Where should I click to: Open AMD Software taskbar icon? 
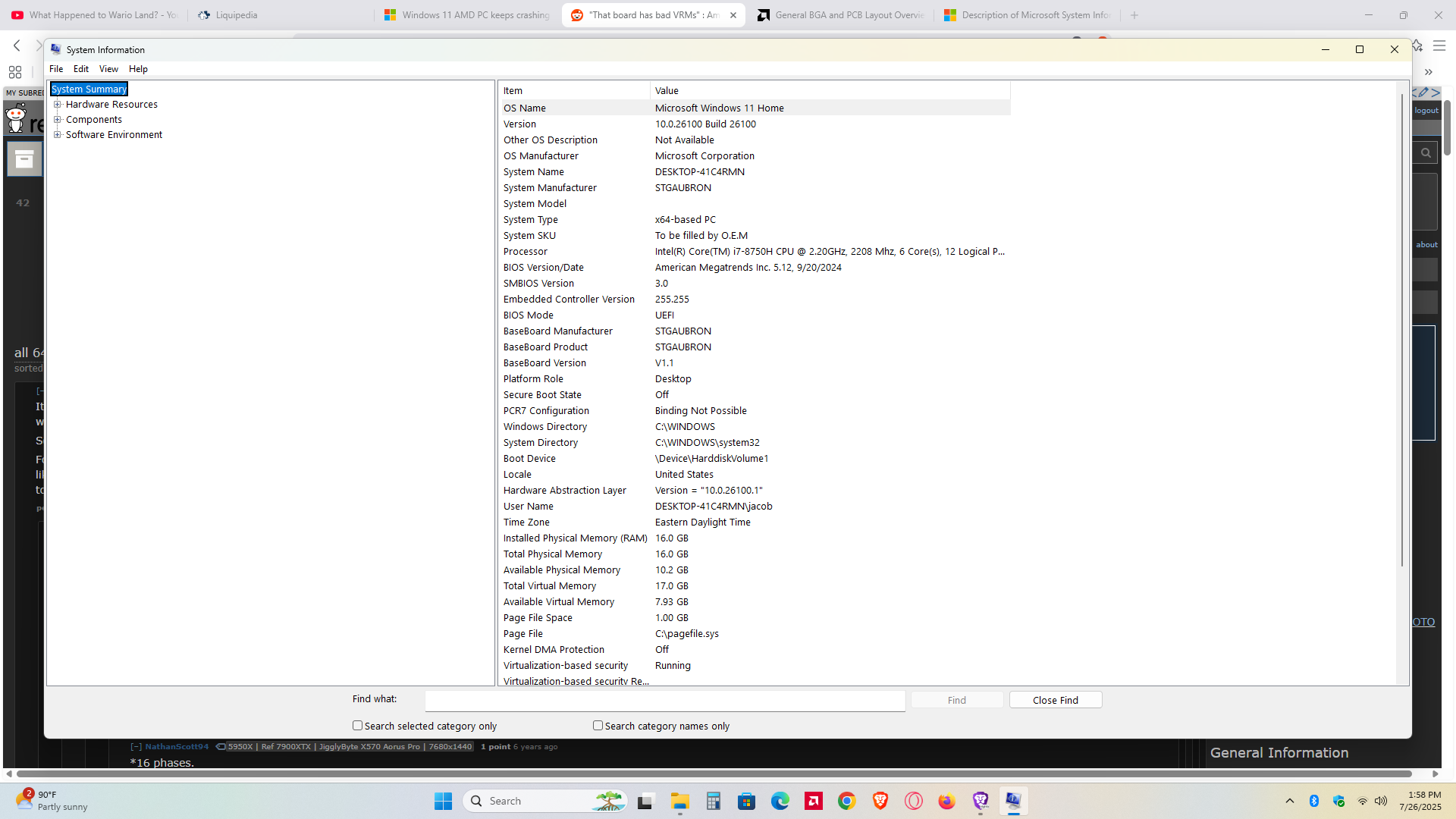[x=814, y=801]
